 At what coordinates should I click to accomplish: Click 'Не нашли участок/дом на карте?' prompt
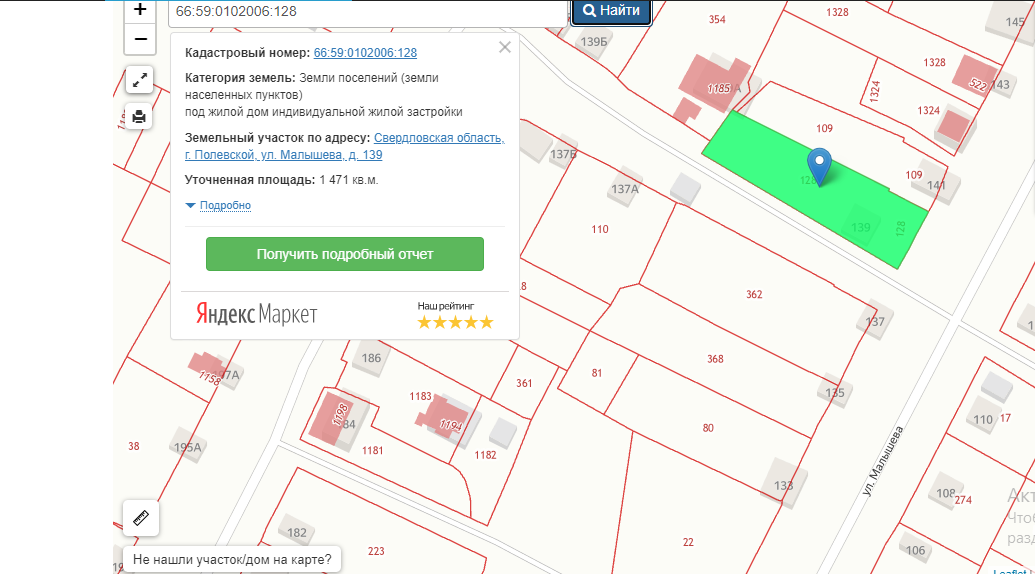pos(232,559)
